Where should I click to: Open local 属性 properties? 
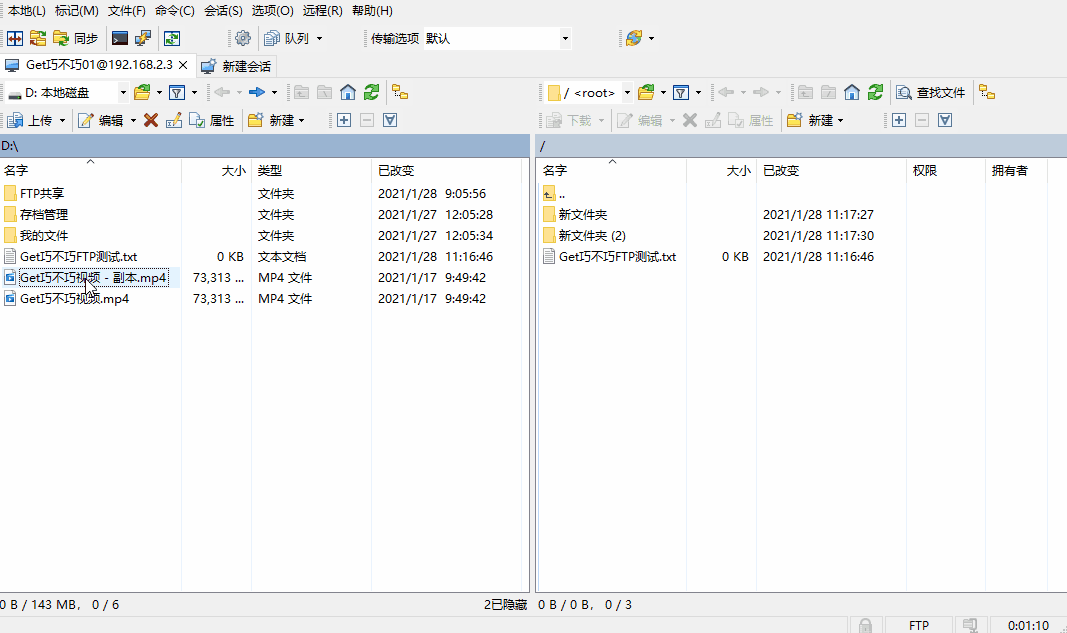212,120
